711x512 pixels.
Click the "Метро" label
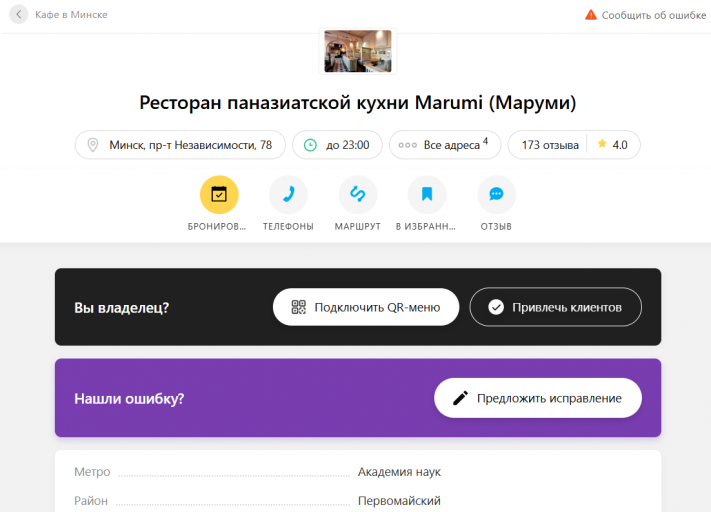92,472
